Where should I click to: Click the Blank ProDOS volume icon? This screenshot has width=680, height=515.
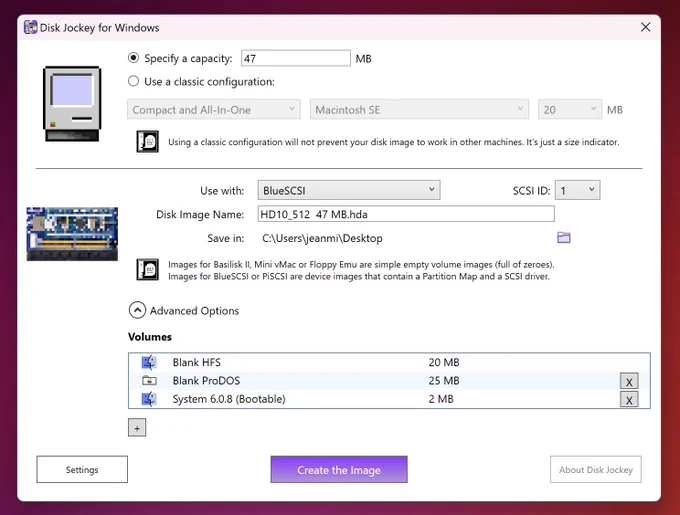[149, 381]
